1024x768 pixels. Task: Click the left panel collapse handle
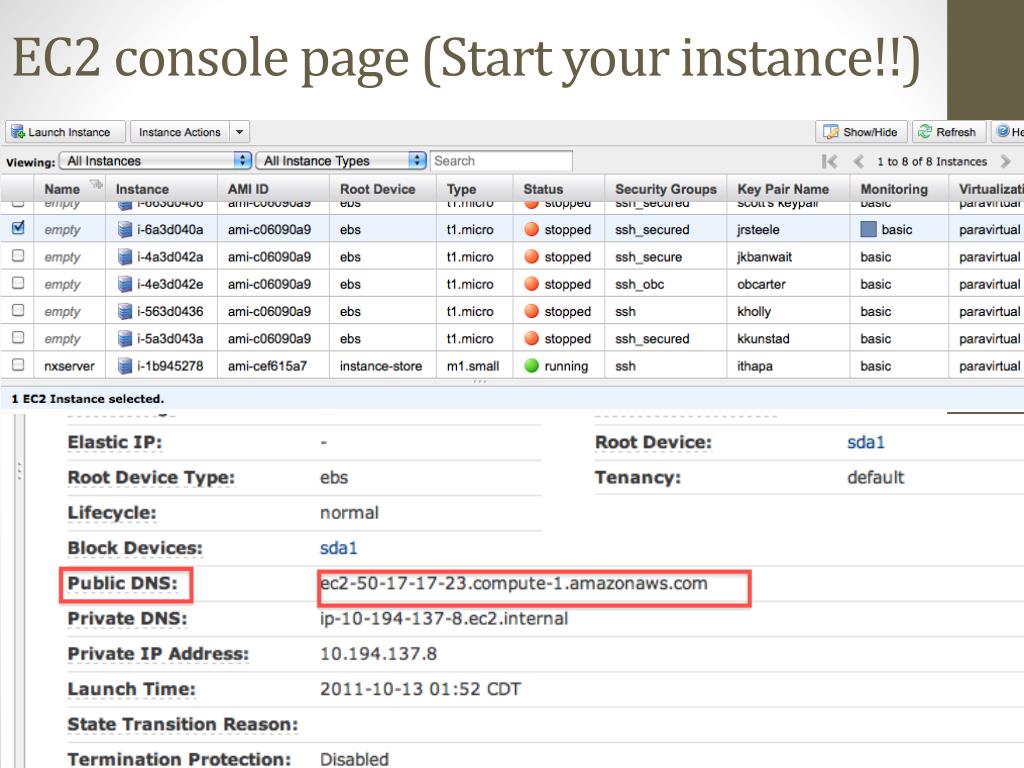coord(20,471)
